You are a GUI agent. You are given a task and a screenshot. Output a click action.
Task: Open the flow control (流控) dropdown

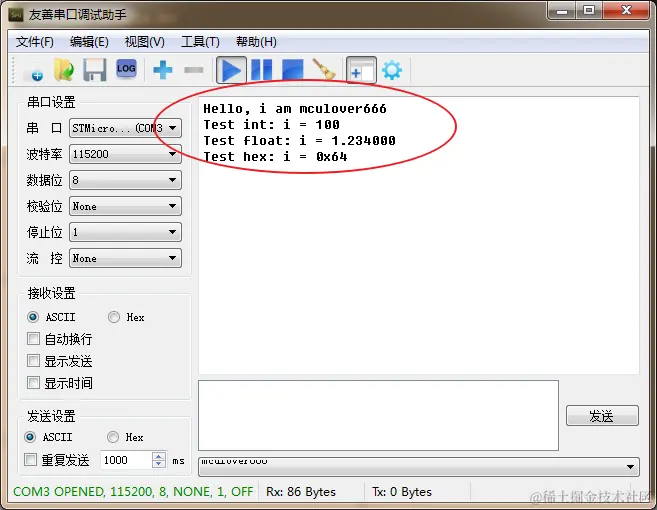tap(125, 258)
